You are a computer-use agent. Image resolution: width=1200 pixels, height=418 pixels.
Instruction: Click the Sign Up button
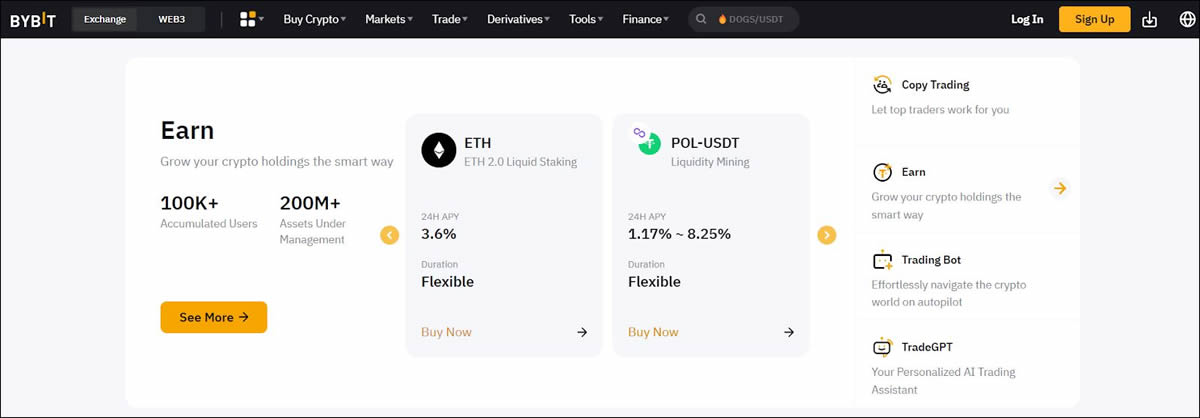tap(1094, 19)
